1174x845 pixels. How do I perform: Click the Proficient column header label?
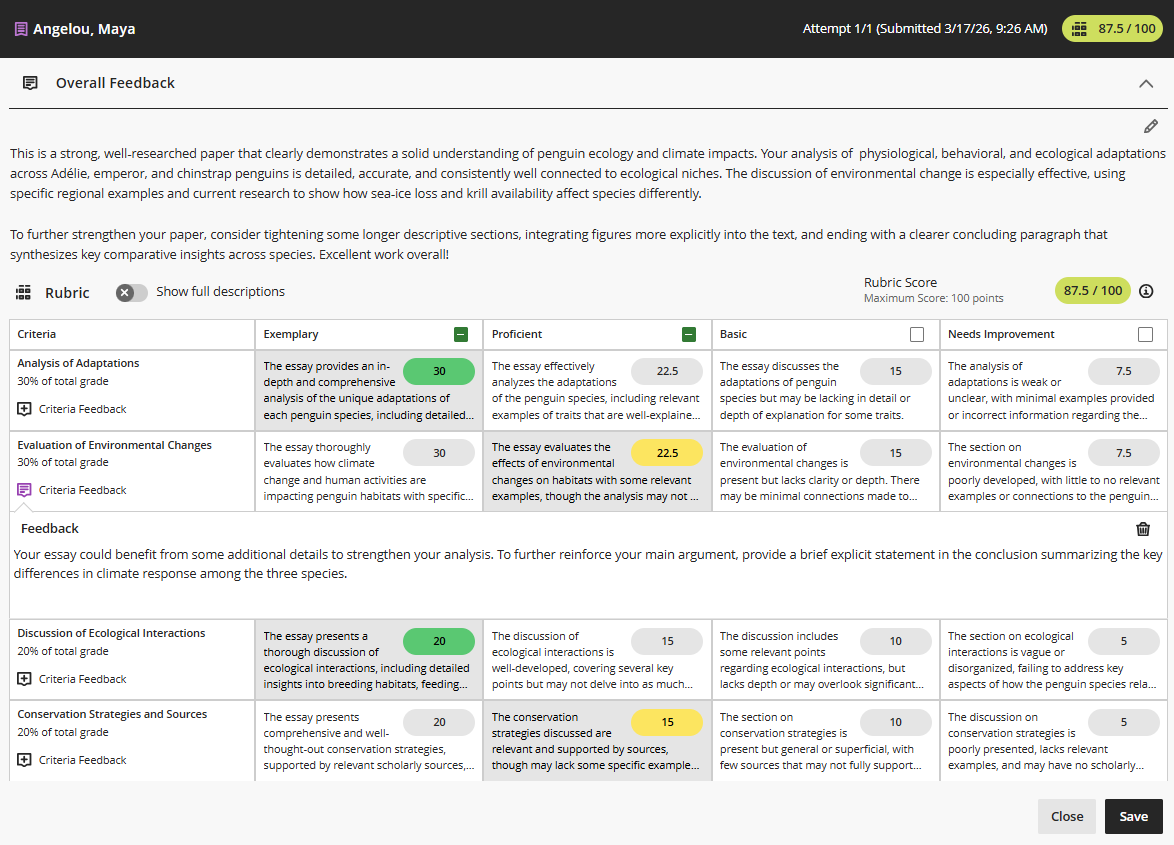517,335
